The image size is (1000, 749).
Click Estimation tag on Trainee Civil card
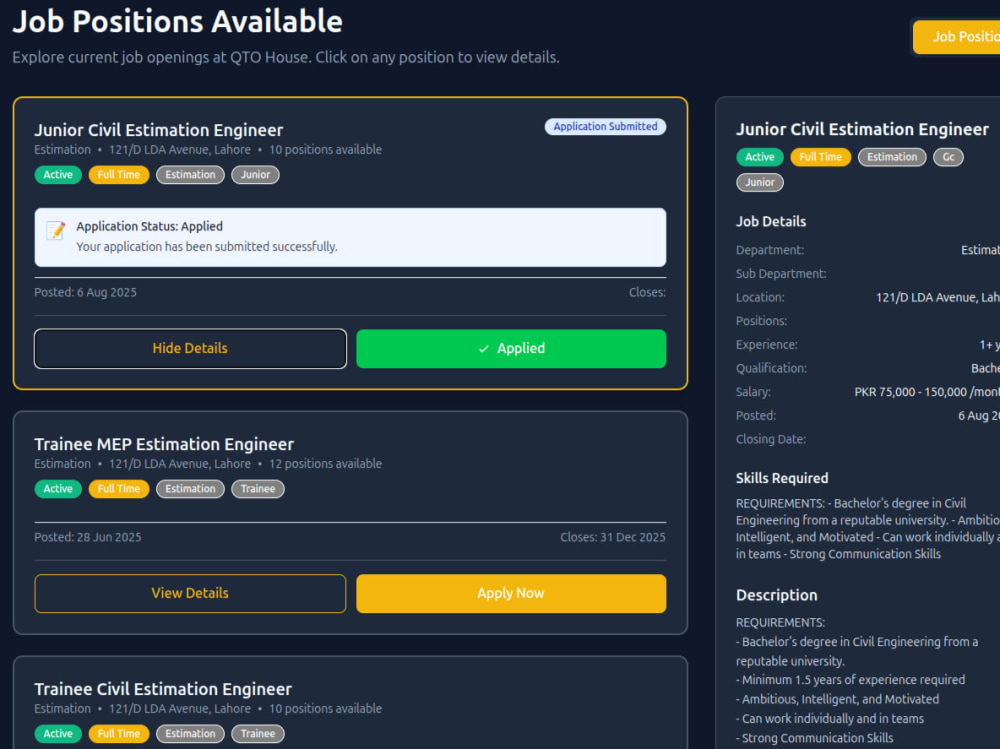pos(190,734)
